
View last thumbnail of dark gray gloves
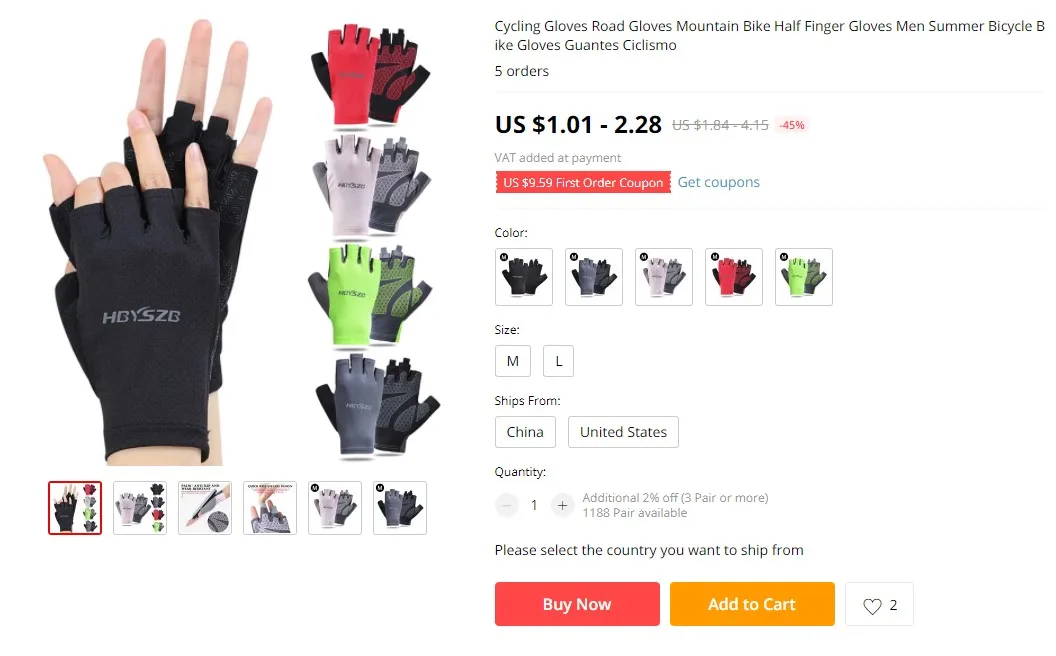click(400, 508)
